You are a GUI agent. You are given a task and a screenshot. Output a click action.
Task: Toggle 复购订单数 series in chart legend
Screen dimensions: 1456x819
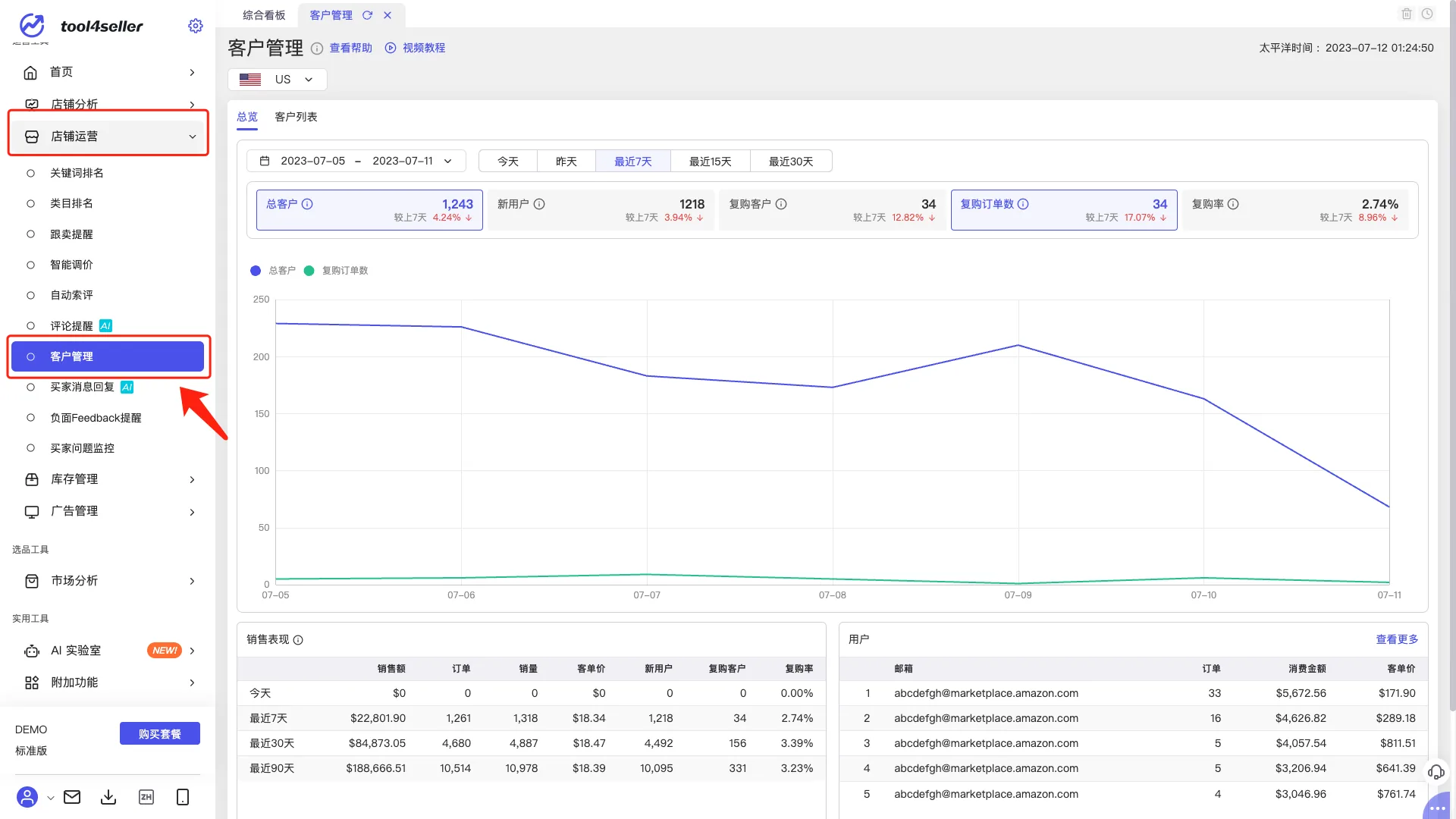336,271
